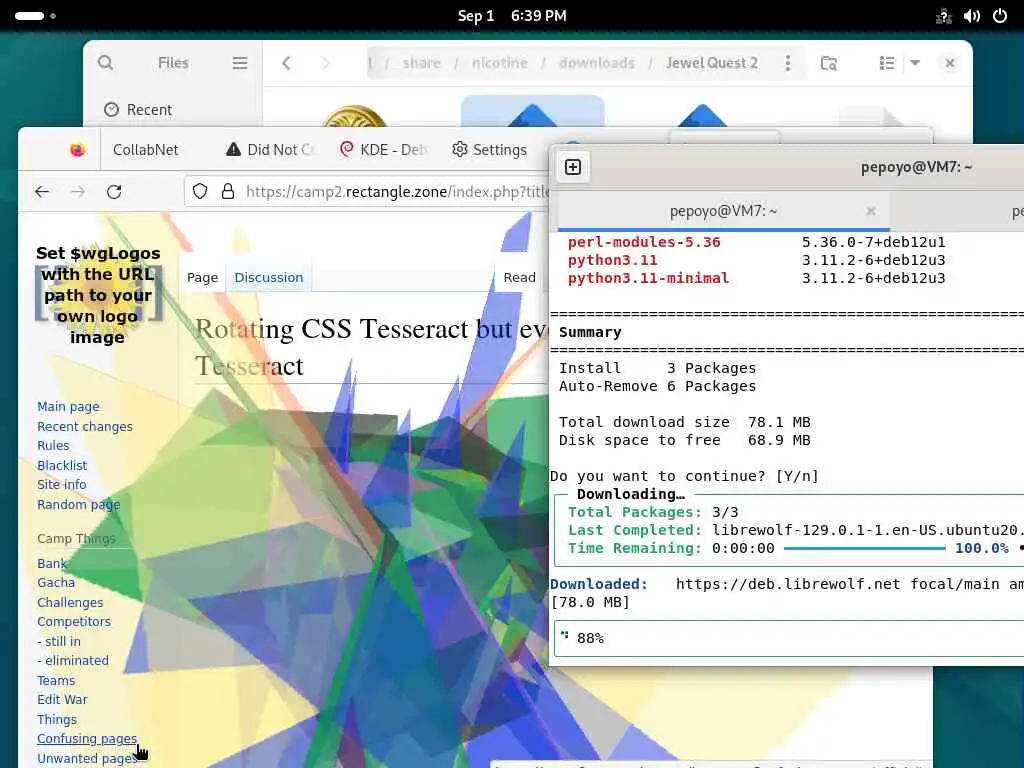Open the volume indicator in top bar

point(972,16)
